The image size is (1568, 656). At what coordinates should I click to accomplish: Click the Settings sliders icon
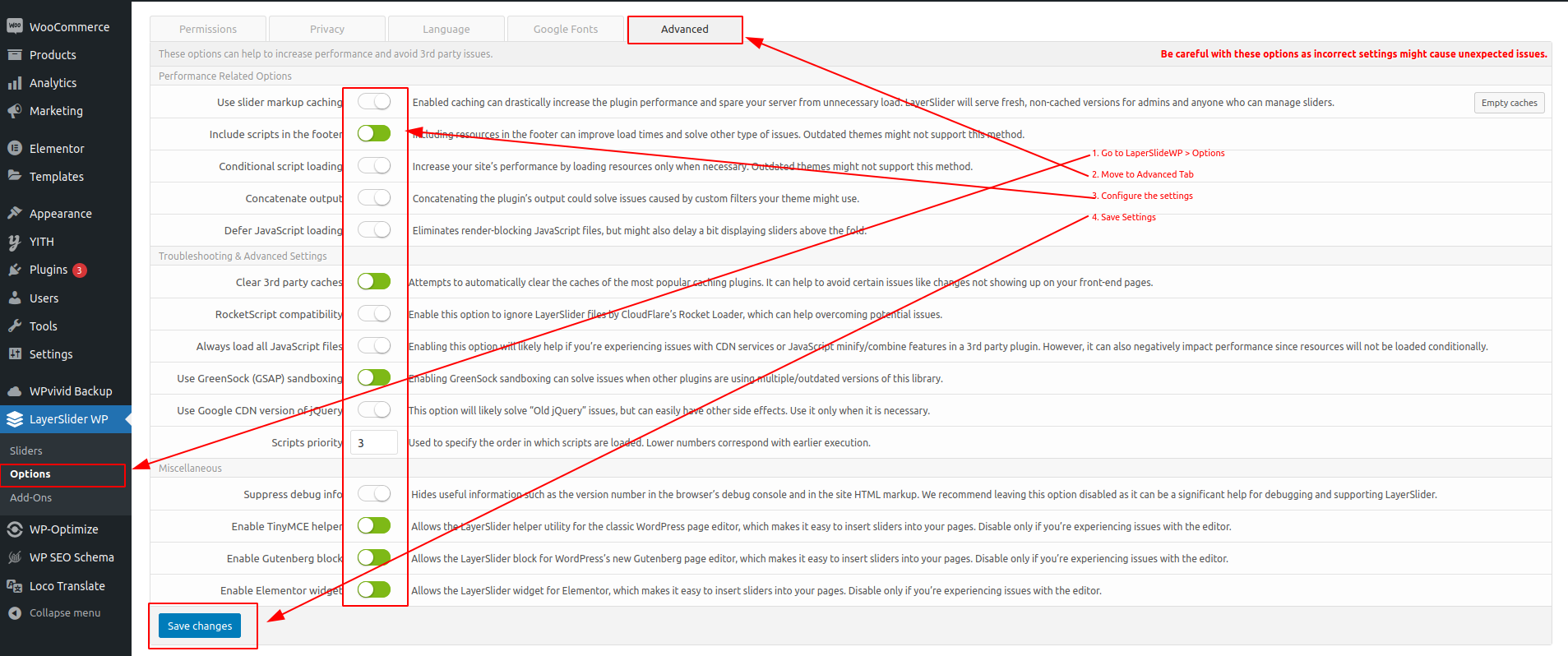[15, 354]
